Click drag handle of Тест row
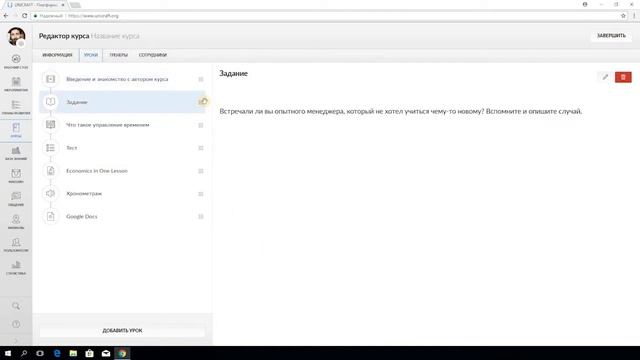The width and height of the screenshot is (640, 360). pos(201,148)
